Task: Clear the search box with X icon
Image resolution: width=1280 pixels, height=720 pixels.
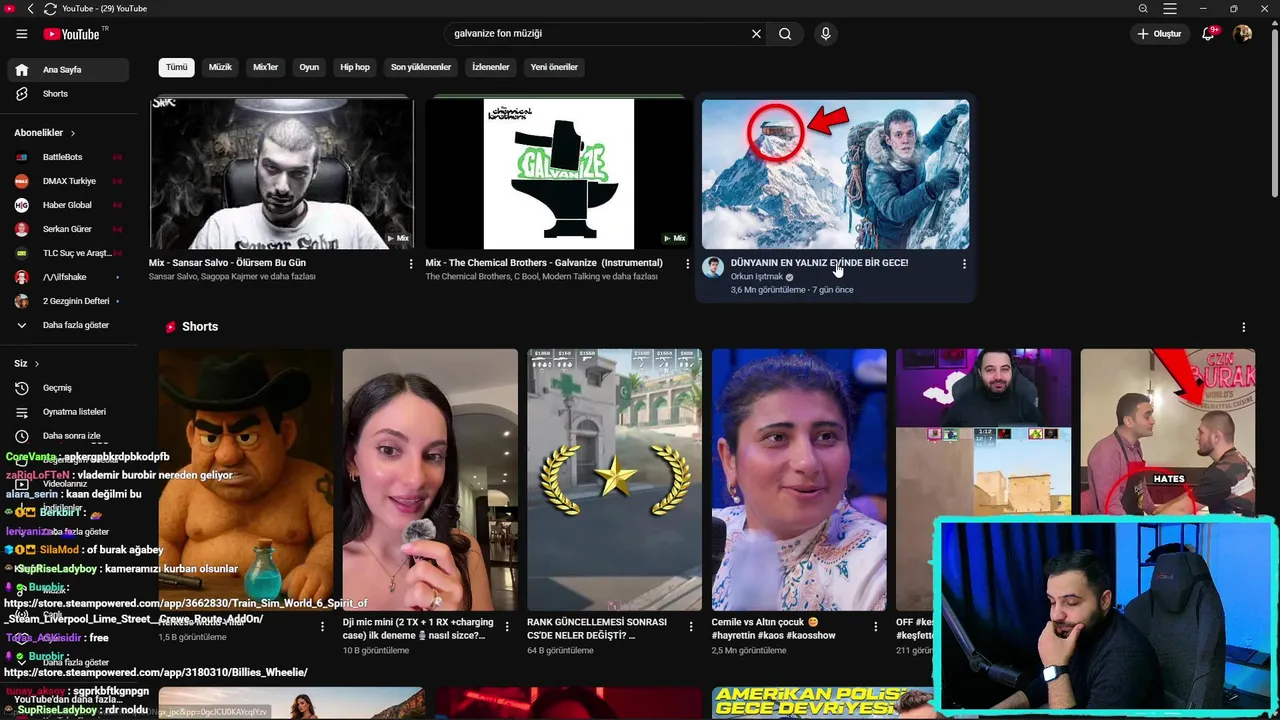Action: point(756,34)
